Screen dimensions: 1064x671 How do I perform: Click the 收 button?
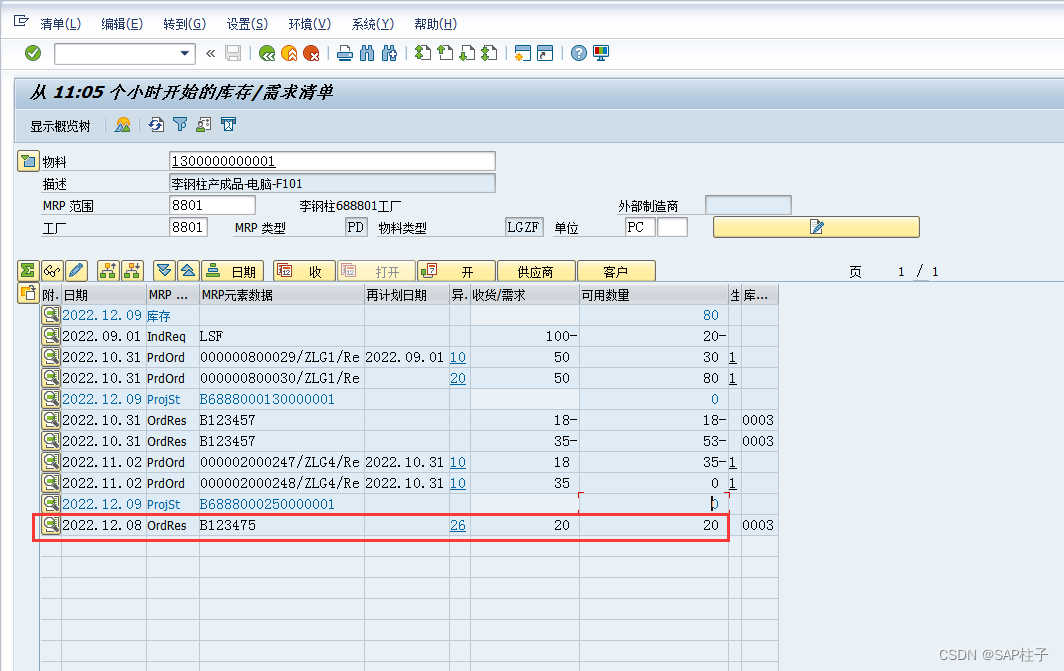[304, 271]
